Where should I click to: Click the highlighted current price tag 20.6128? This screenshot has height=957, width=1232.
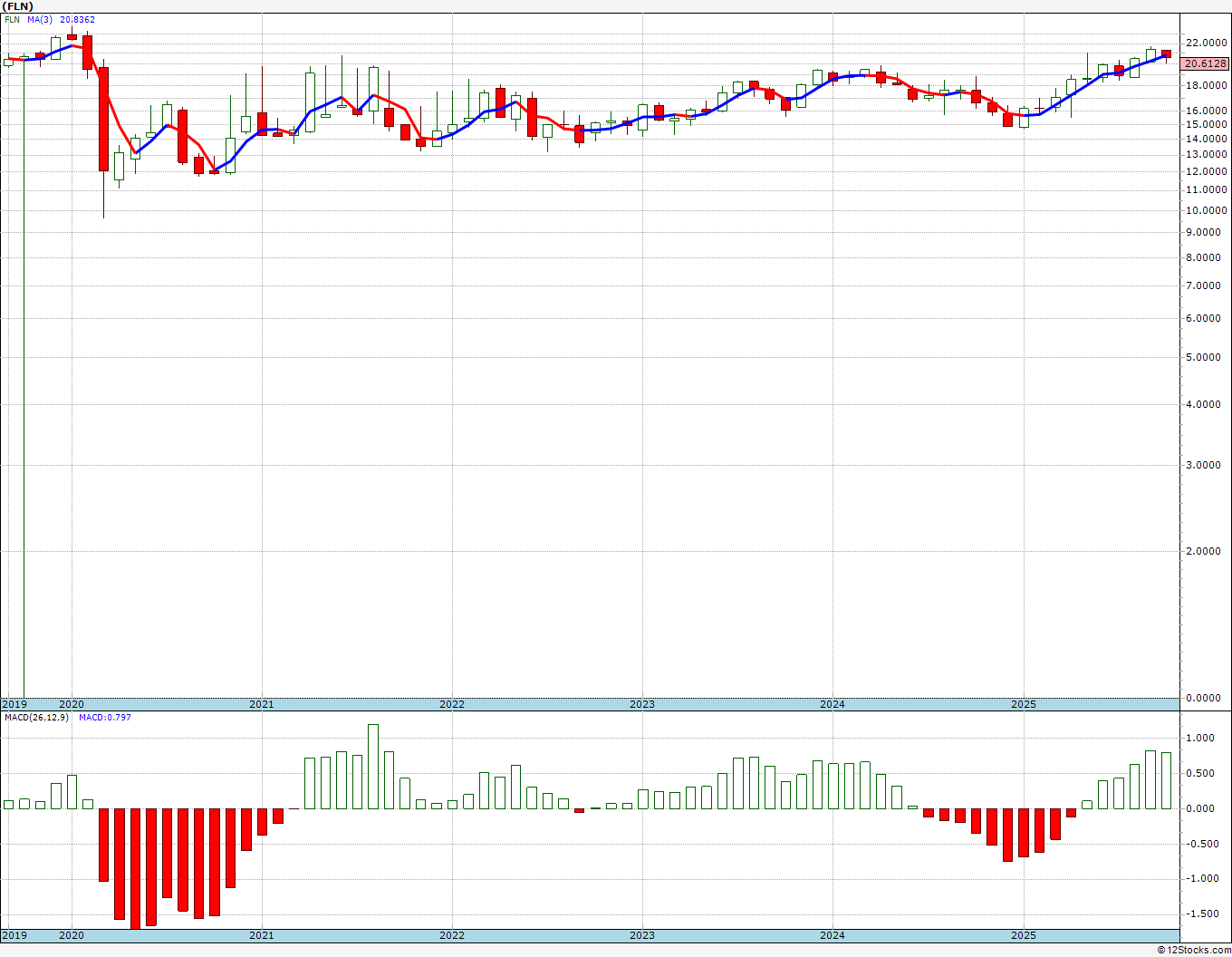(1206, 63)
